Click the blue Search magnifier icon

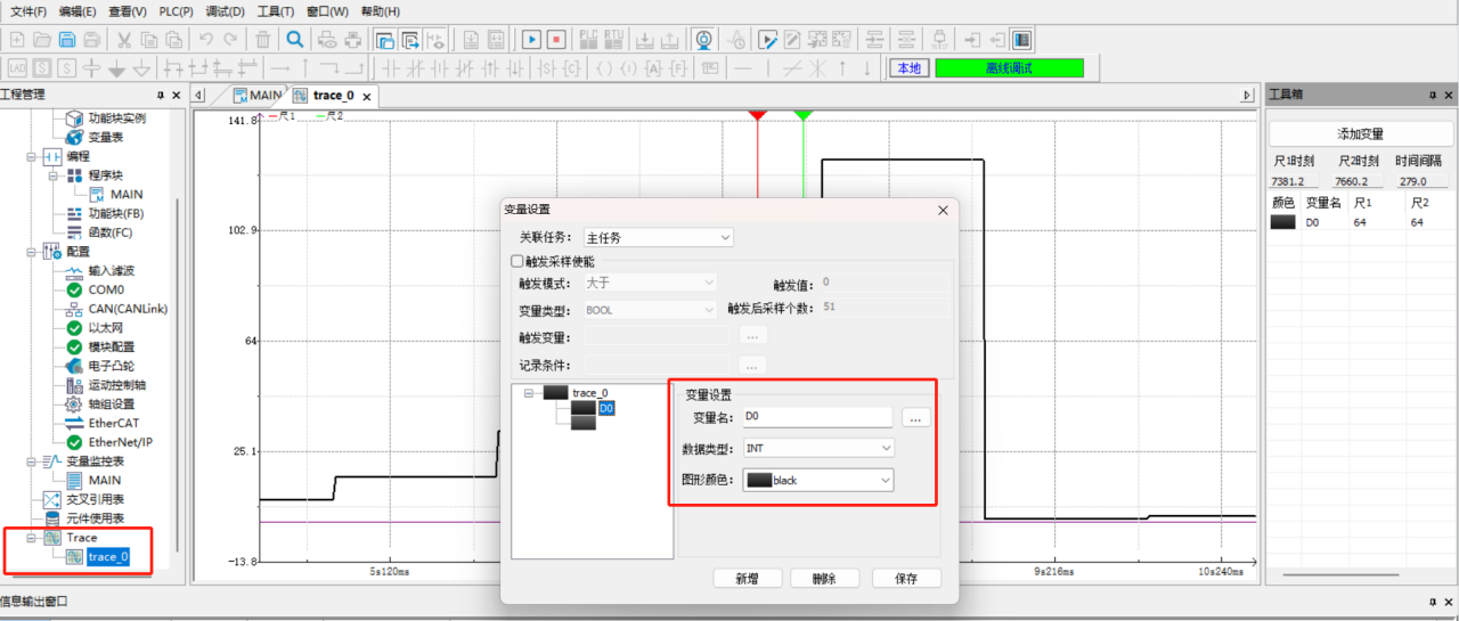(295, 40)
